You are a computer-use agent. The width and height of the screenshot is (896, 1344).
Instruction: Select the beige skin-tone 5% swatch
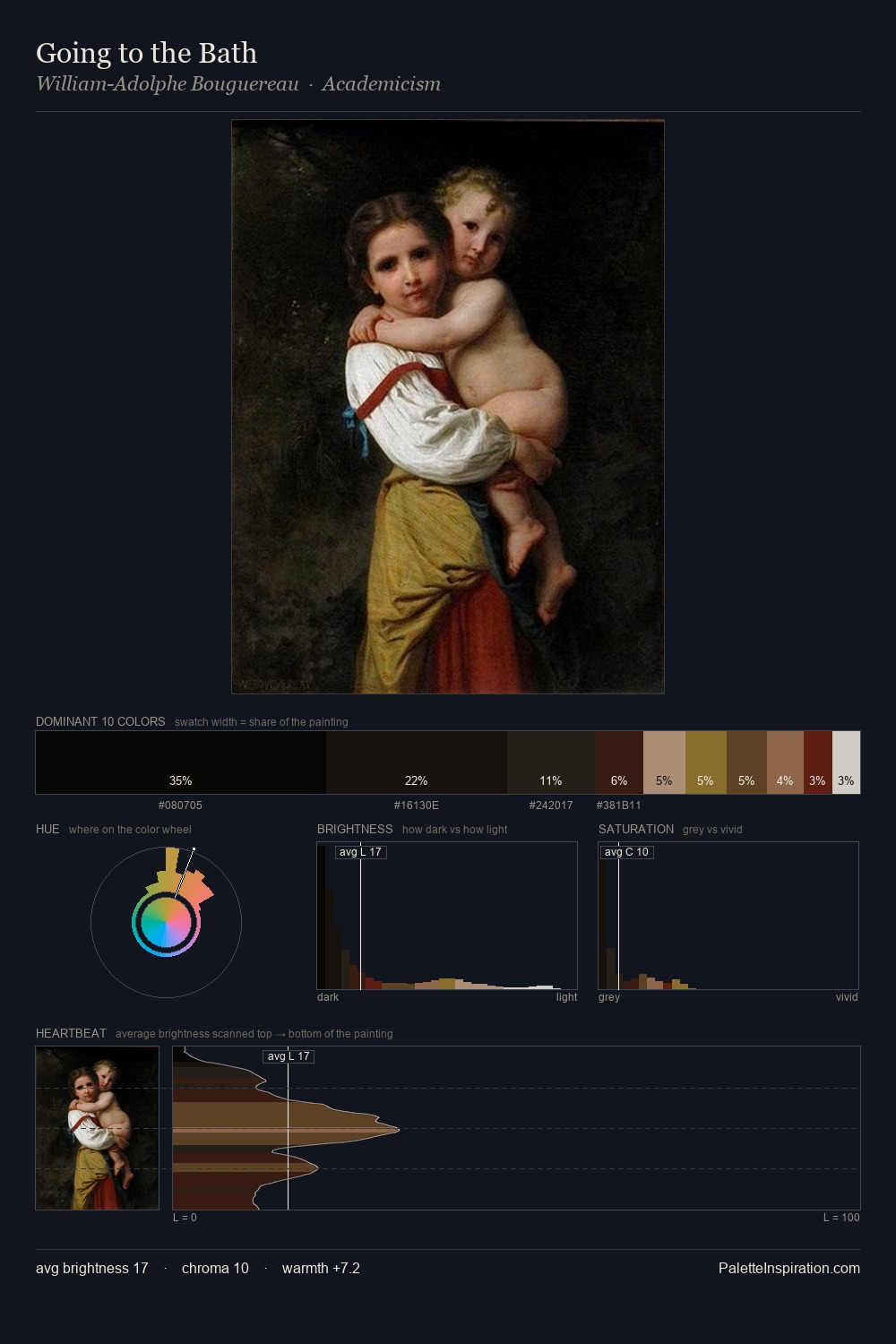point(664,762)
